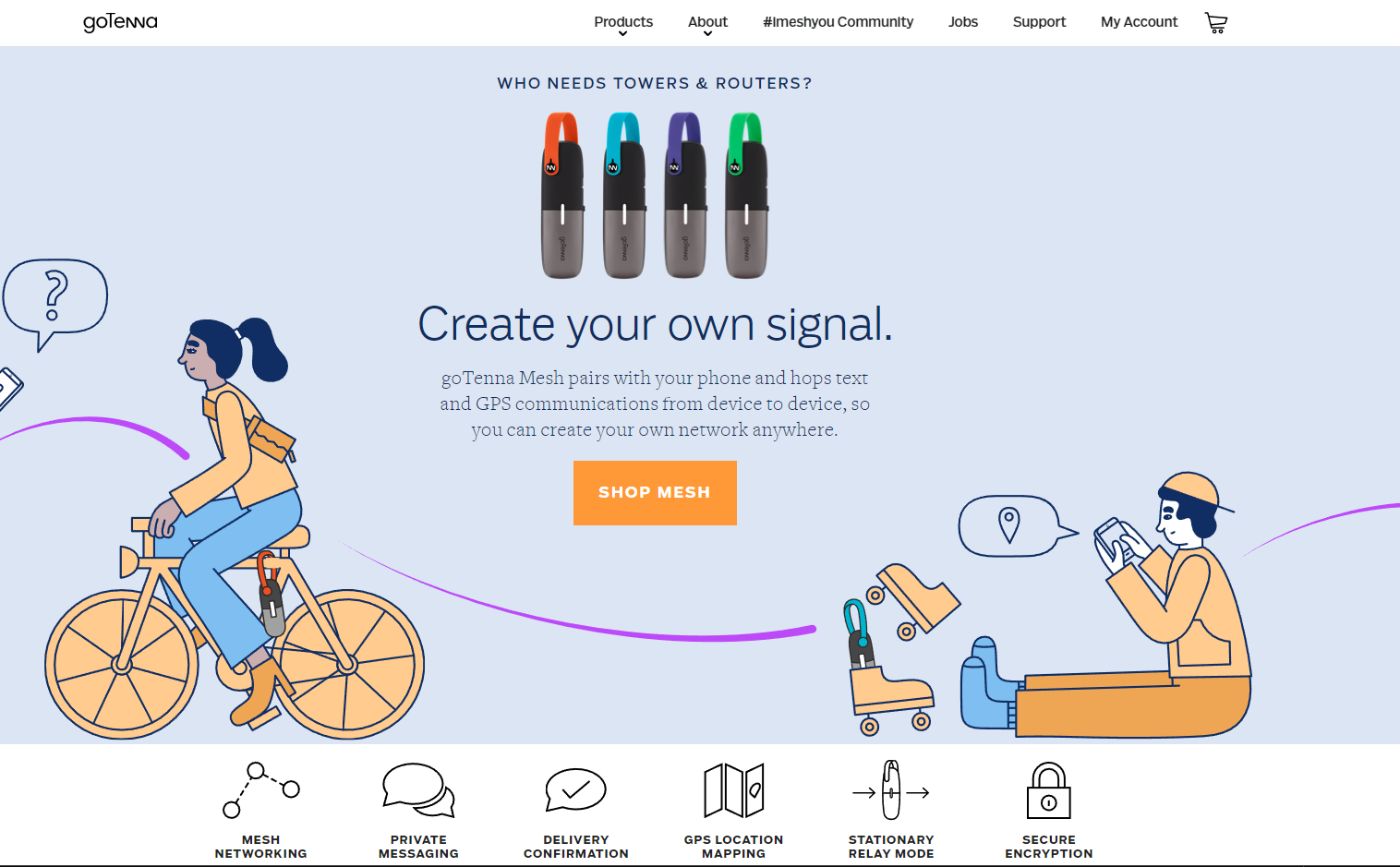The height and width of the screenshot is (867, 1400).
Task: Select the Stationary Relay Mode icon
Action: click(x=891, y=790)
